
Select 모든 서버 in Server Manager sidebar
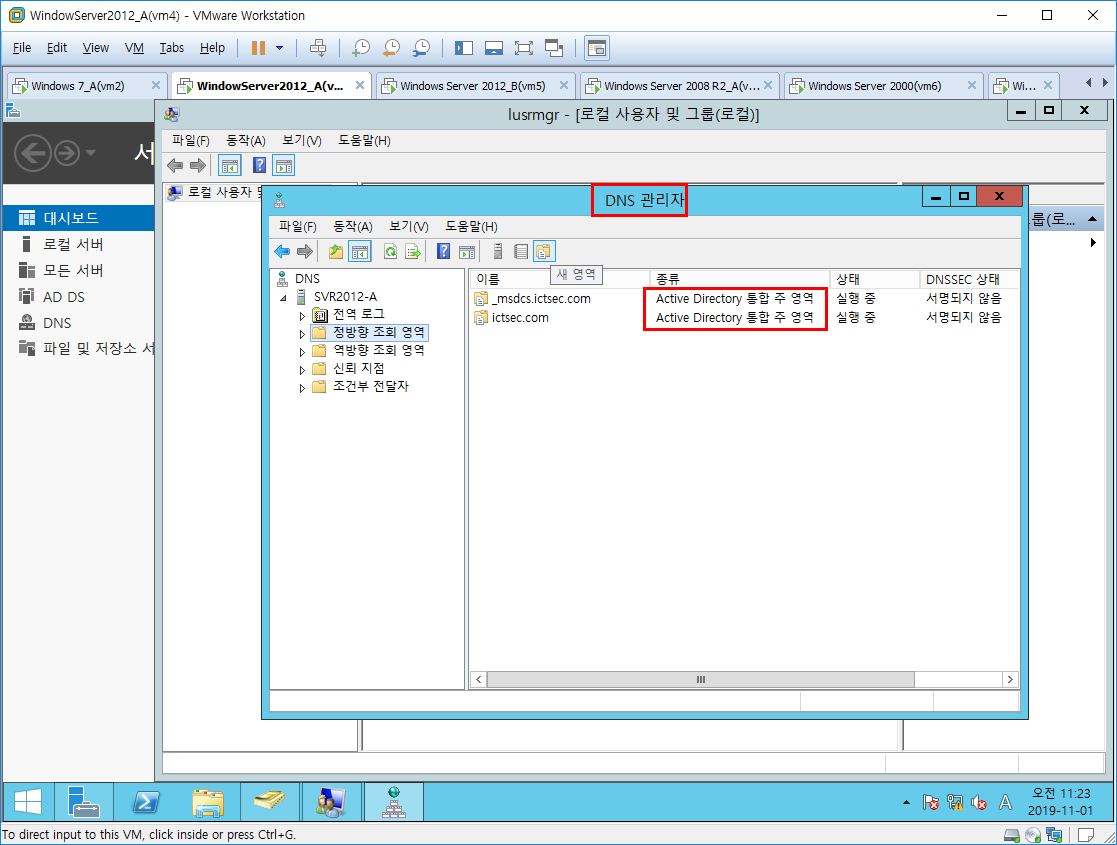pyautogui.click(x=78, y=271)
